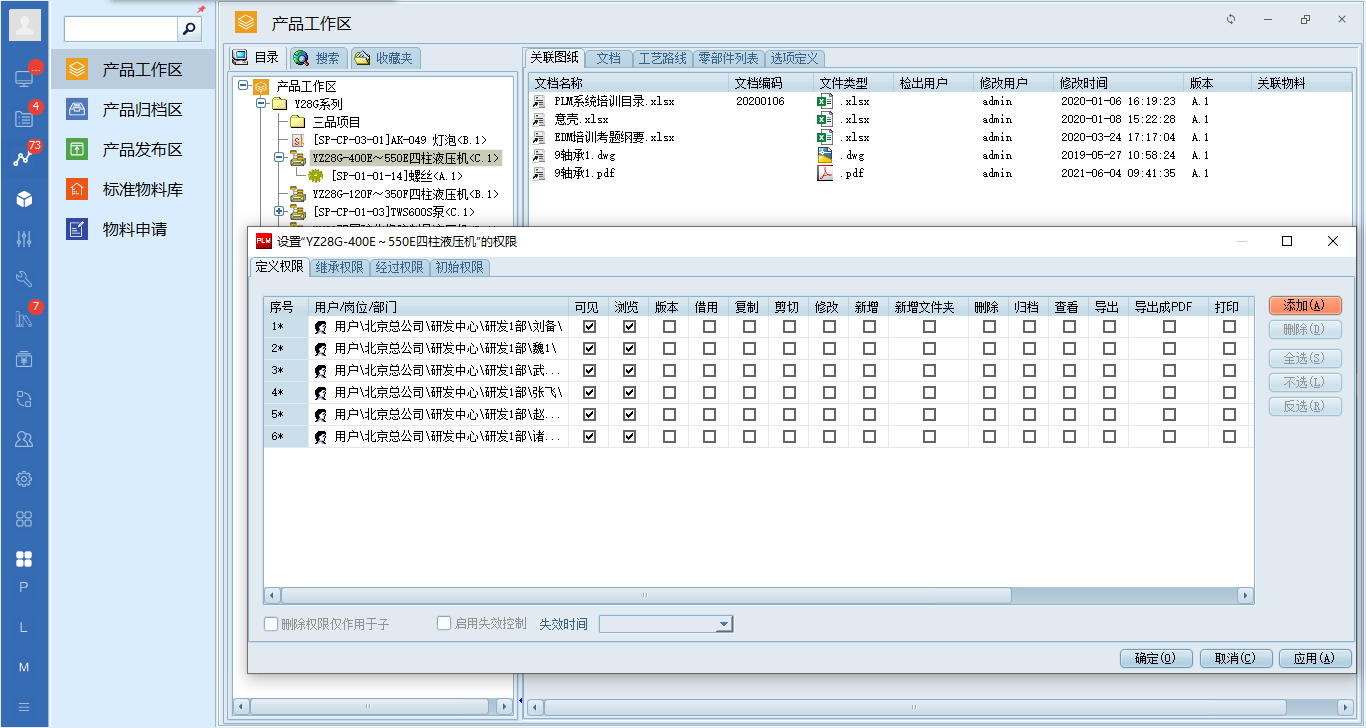1366x728 pixels.
Task: Click the wrench tool icon in far-left sidebar
Action: (23, 279)
